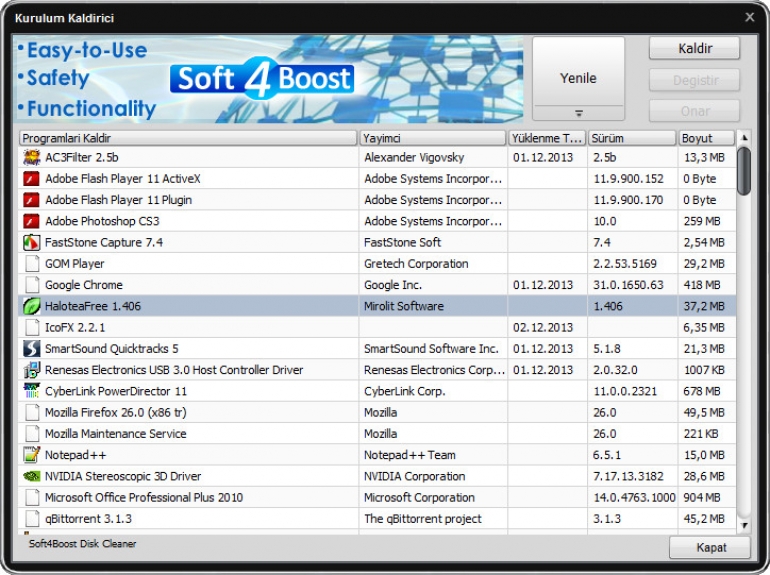Select CyberLink PowerDirector 11 entry

116,391
